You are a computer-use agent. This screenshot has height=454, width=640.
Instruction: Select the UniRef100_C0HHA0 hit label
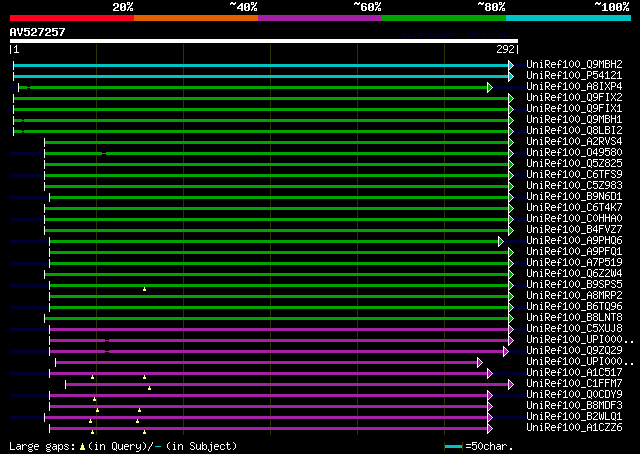[x=574, y=219]
